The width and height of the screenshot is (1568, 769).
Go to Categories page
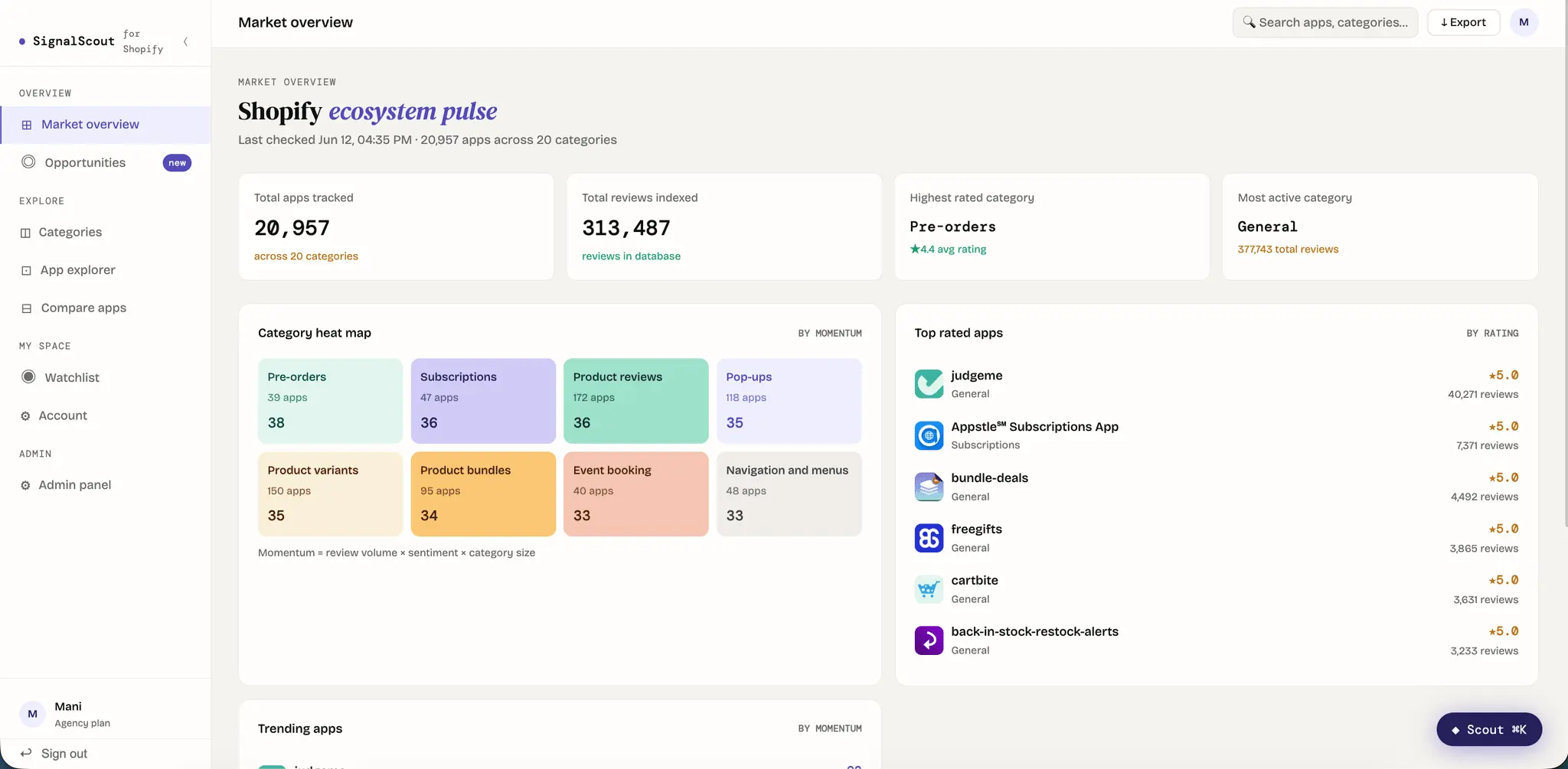pos(106,232)
